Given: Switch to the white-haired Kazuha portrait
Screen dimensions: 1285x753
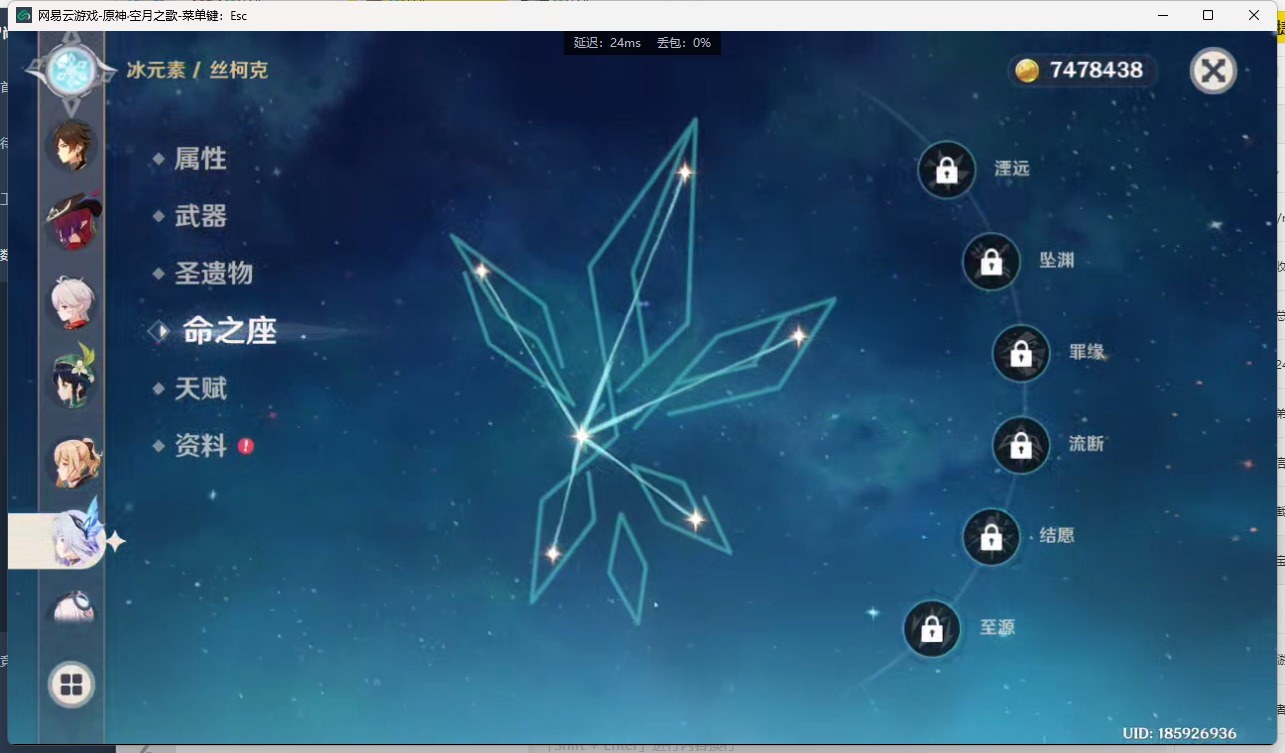Looking at the screenshot, I should 73,300.
